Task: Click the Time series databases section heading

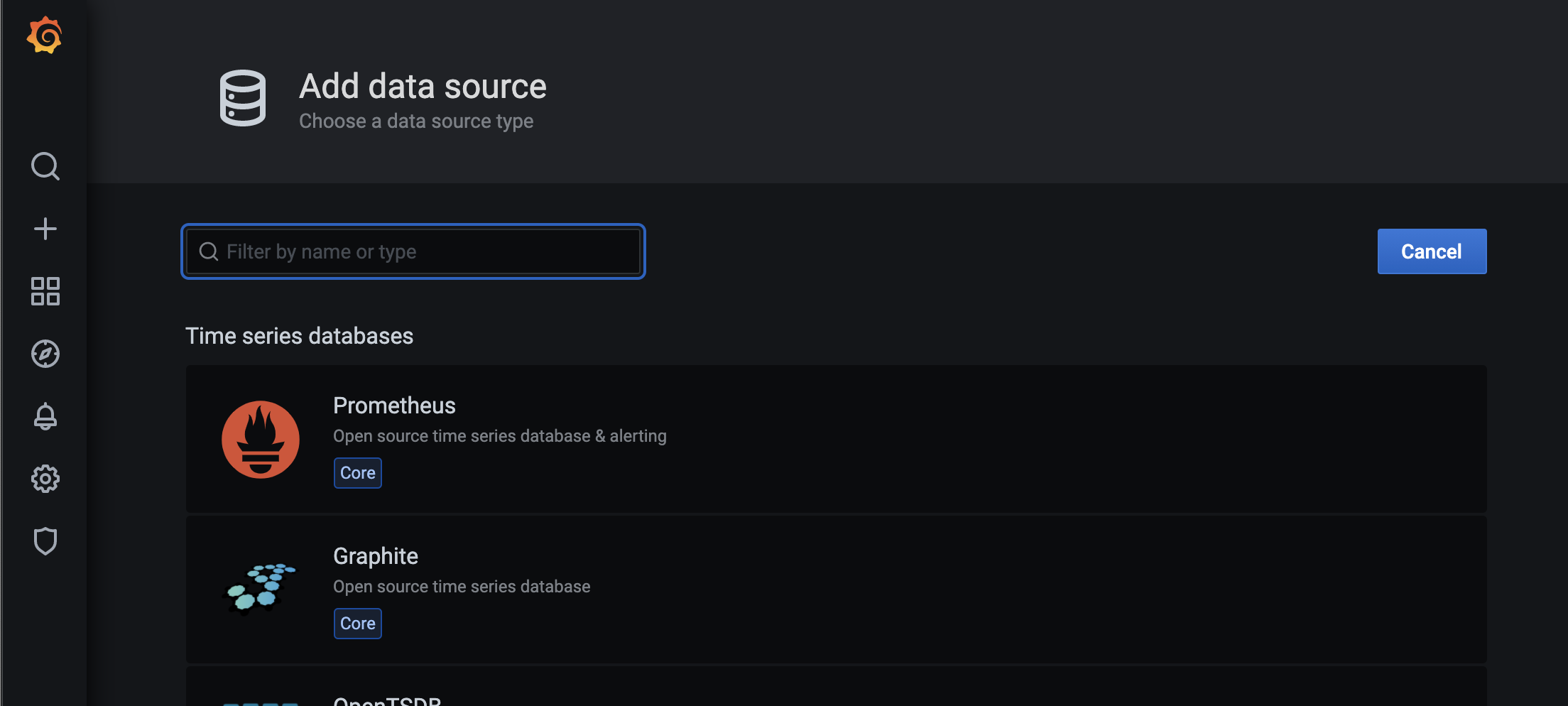Action: click(299, 335)
